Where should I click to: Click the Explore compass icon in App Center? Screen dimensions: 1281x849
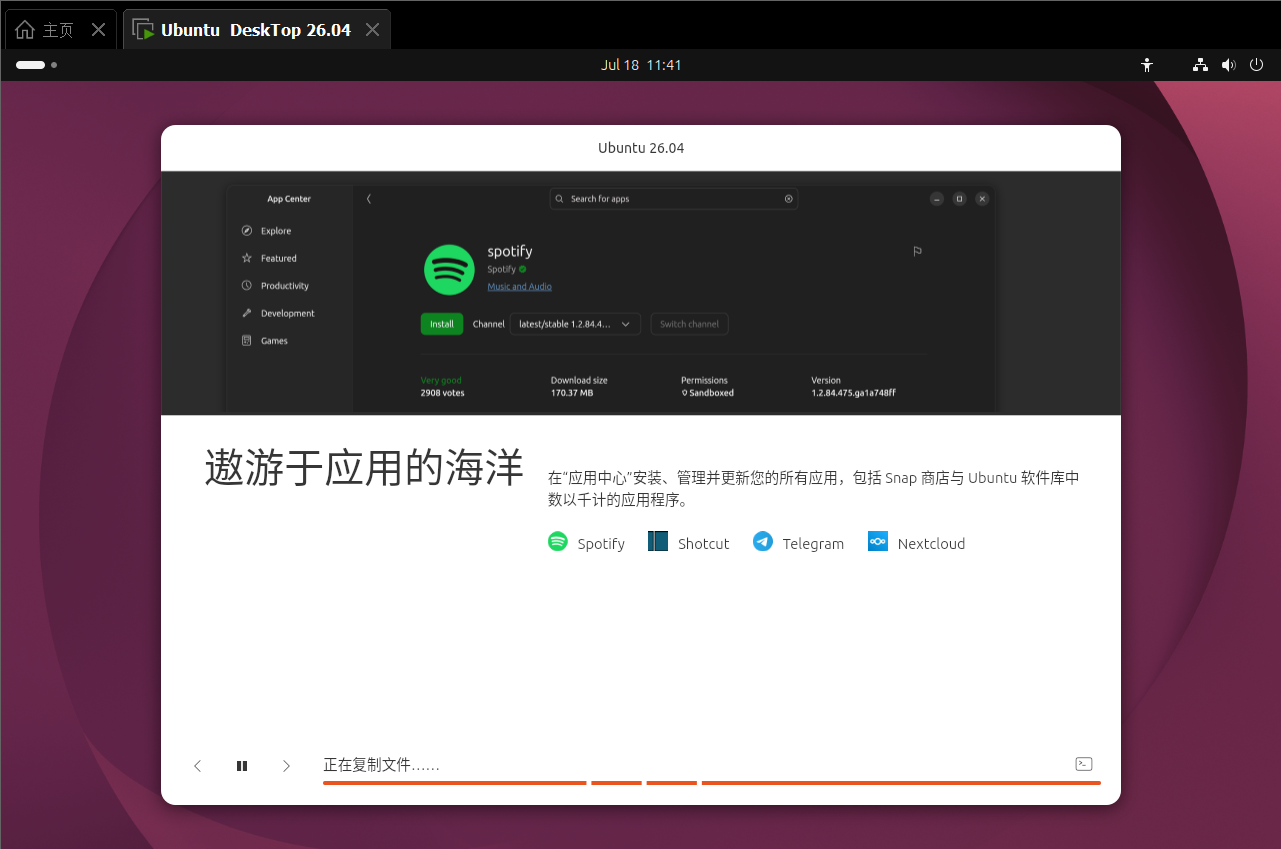click(x=247, y=231)
